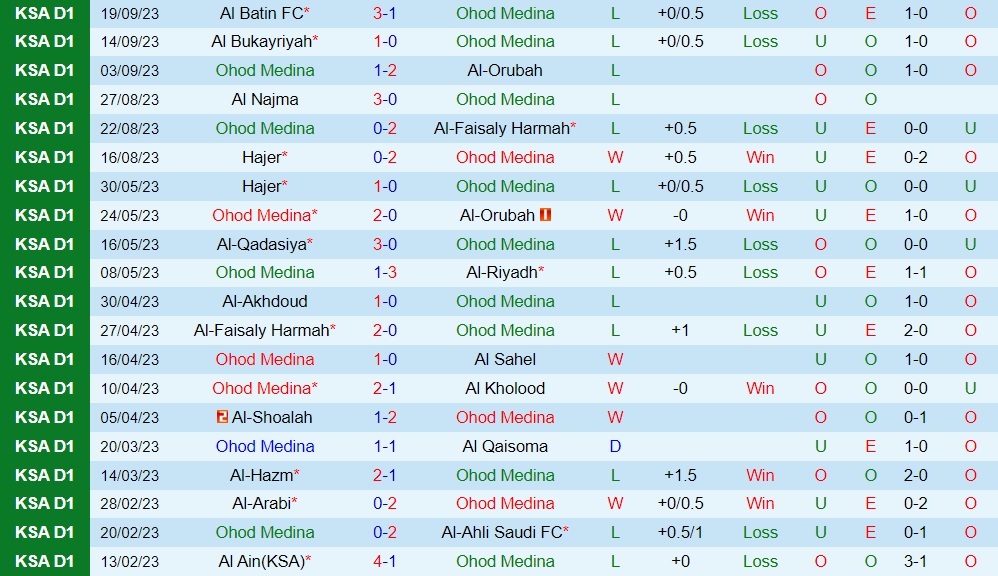
Task: Select the Al Qaisoma team link
Action: tap(505, 446)
